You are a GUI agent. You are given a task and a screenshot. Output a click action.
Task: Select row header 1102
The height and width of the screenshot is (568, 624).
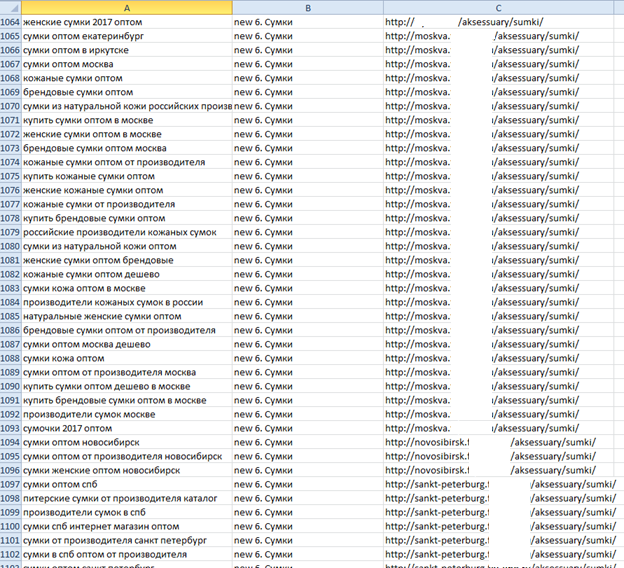click(10, 554)
